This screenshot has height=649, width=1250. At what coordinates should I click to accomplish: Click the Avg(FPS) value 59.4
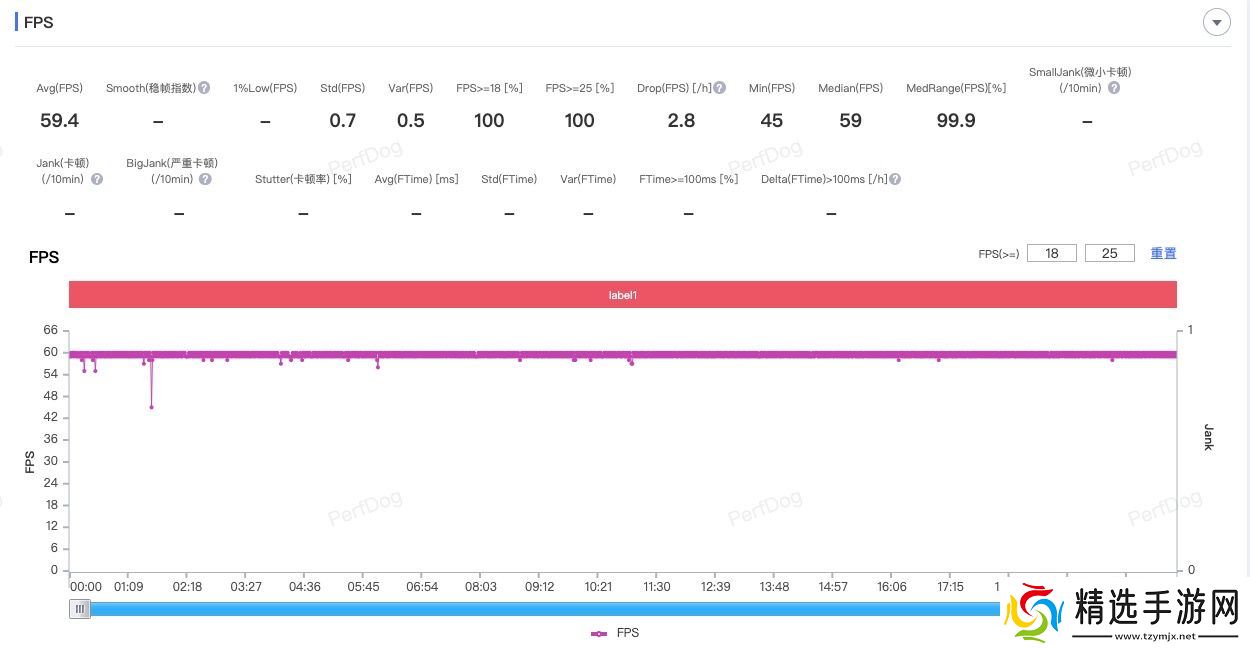point(59,121)
